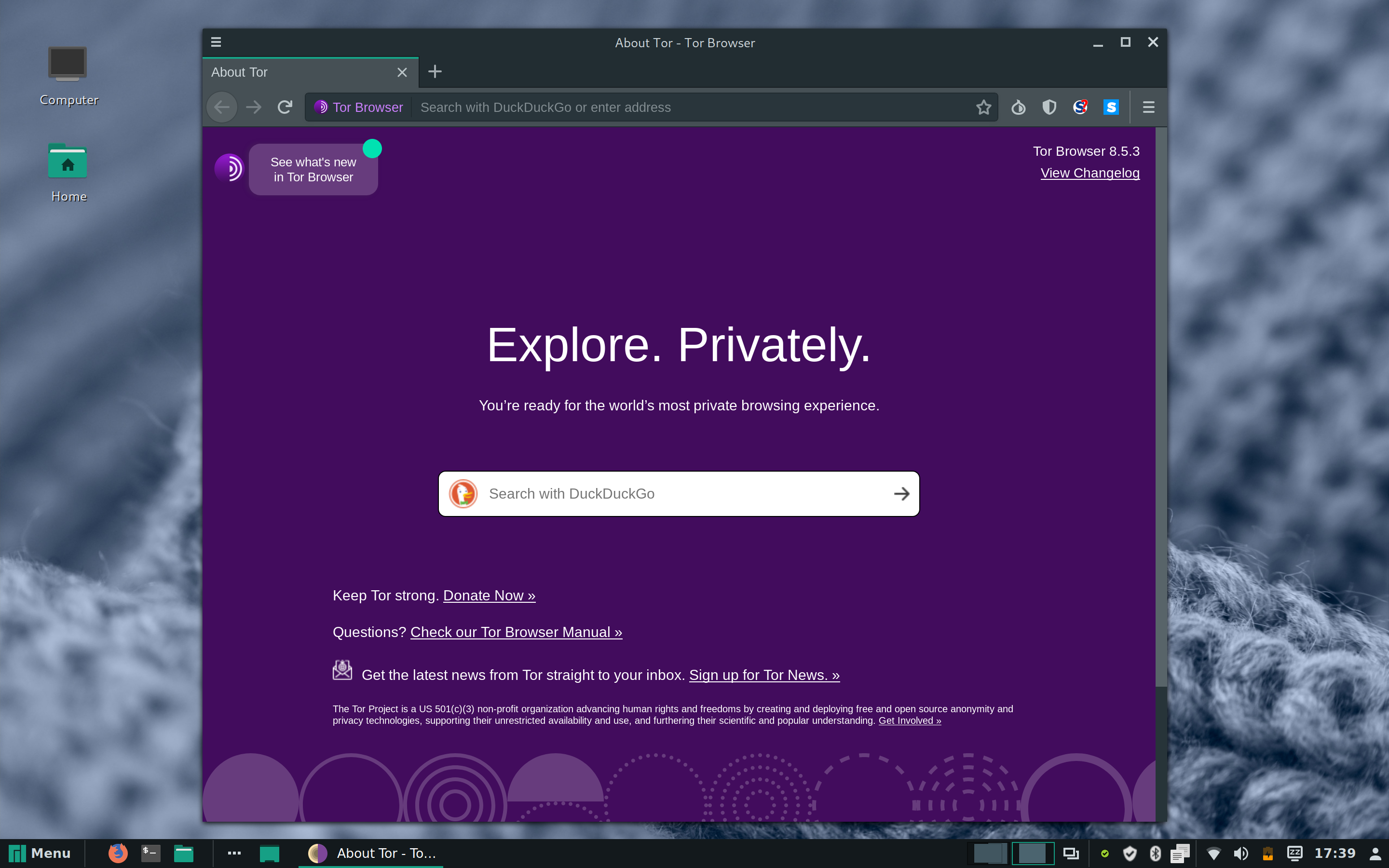Image resolution: width=1389 pixels, height=868 pixels.
Task: Open the NoScript extension icon
Action: pyautogui.click(x=1080, y=108)
